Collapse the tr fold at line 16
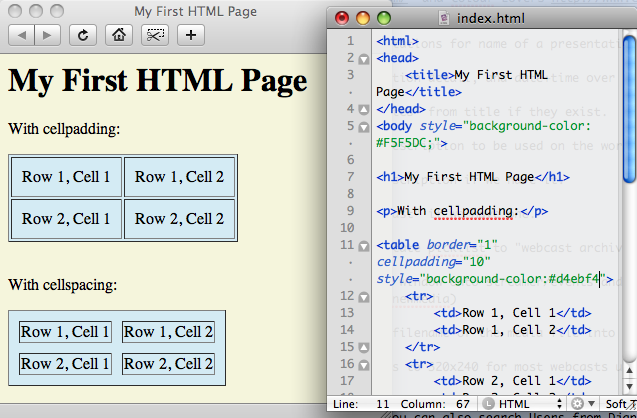Viewport: 637px width, 418px height. tap(364, 365)
